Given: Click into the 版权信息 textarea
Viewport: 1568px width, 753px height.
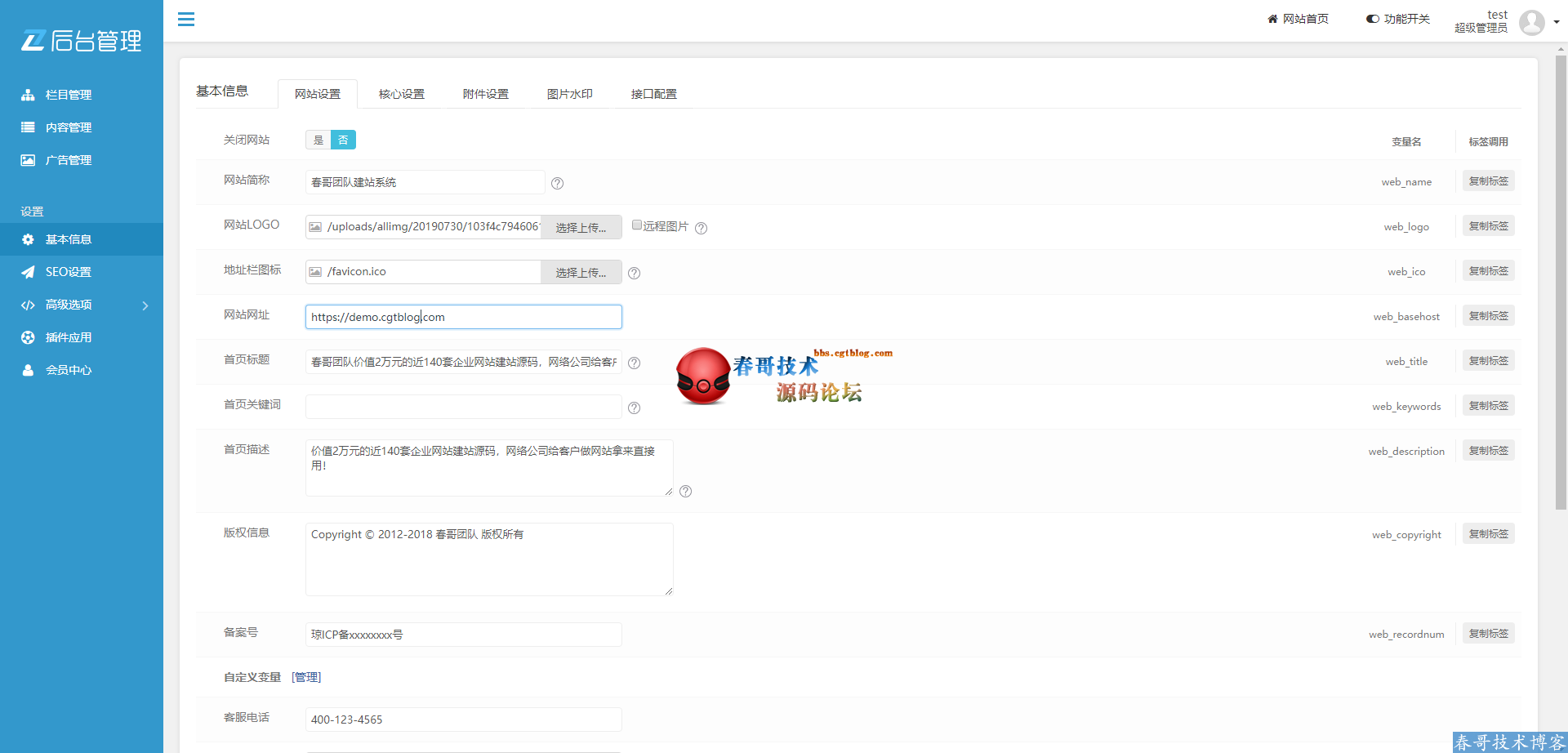Looking at the screenshot, I should point(489,559).
